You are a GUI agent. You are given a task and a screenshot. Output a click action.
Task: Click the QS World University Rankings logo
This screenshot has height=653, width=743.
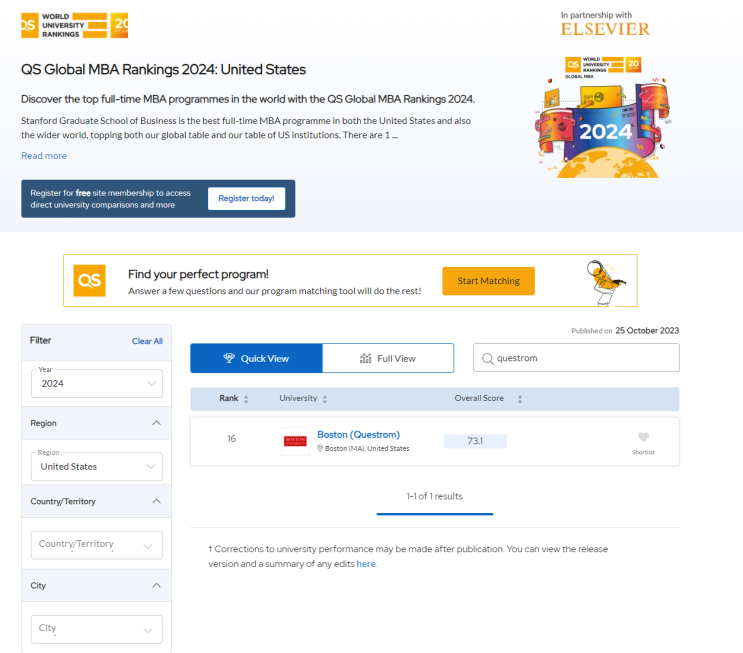(x=74, y=26)
